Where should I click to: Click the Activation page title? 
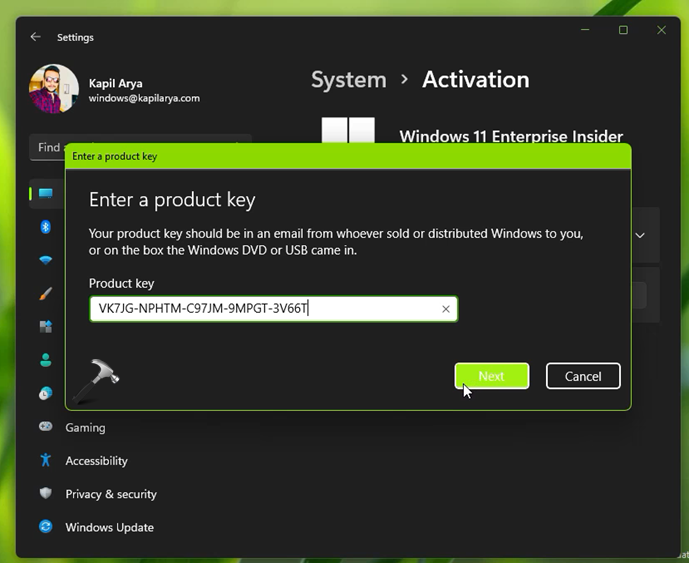tap(476, 80)
